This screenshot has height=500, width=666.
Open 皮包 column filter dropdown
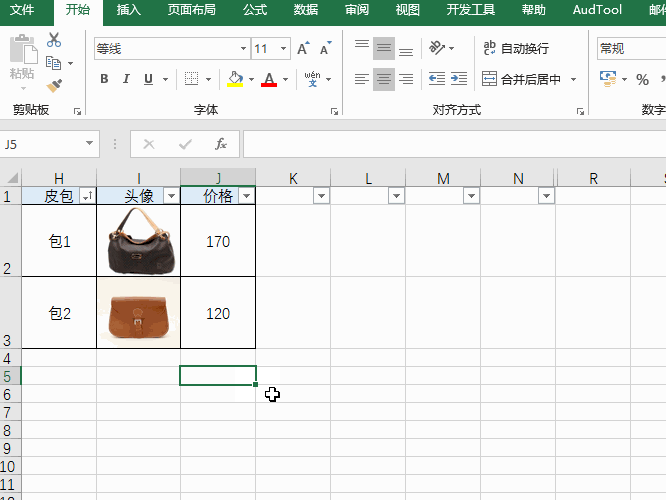(88, 196)
